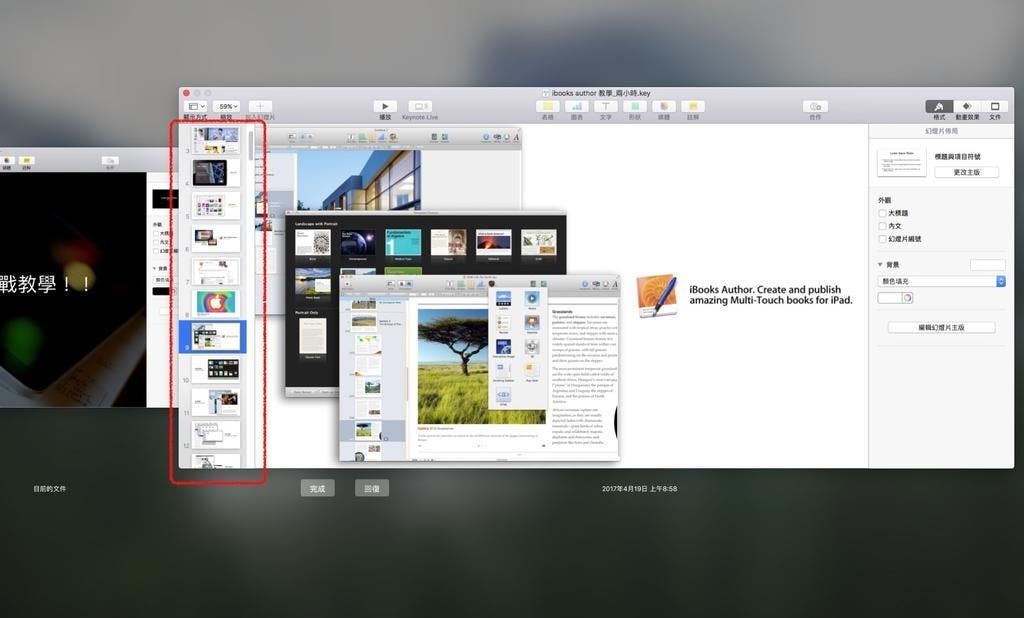
Task: Click the blank field beside 背景 header
Action: point(987,265)
